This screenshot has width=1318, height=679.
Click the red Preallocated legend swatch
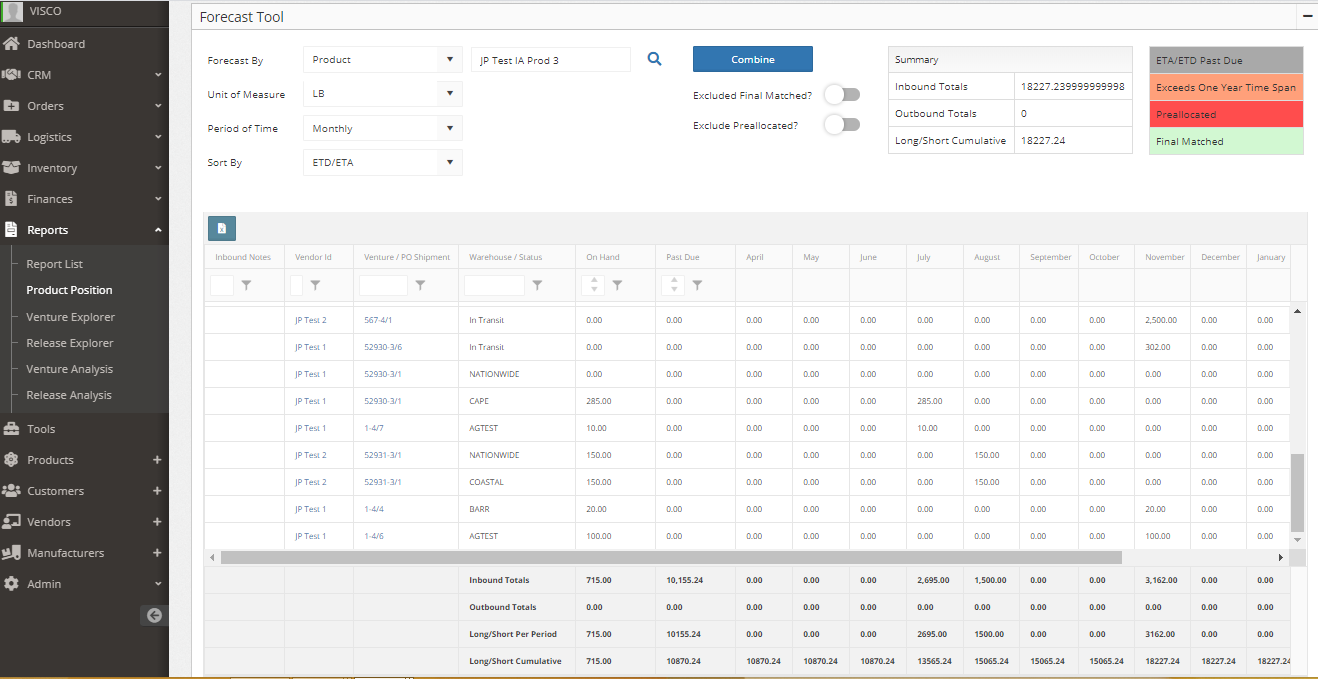(x=1226, y=114)
